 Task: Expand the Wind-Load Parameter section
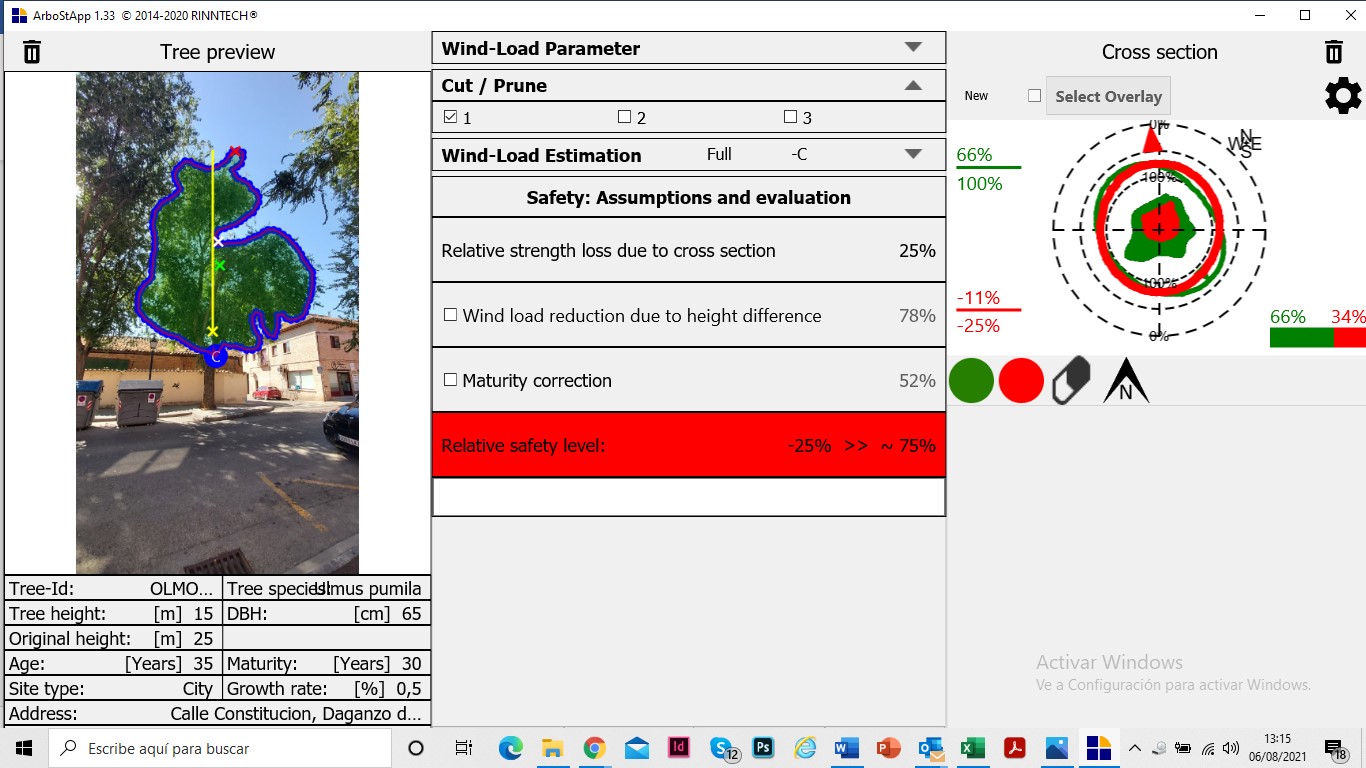[x=912, y=47]
